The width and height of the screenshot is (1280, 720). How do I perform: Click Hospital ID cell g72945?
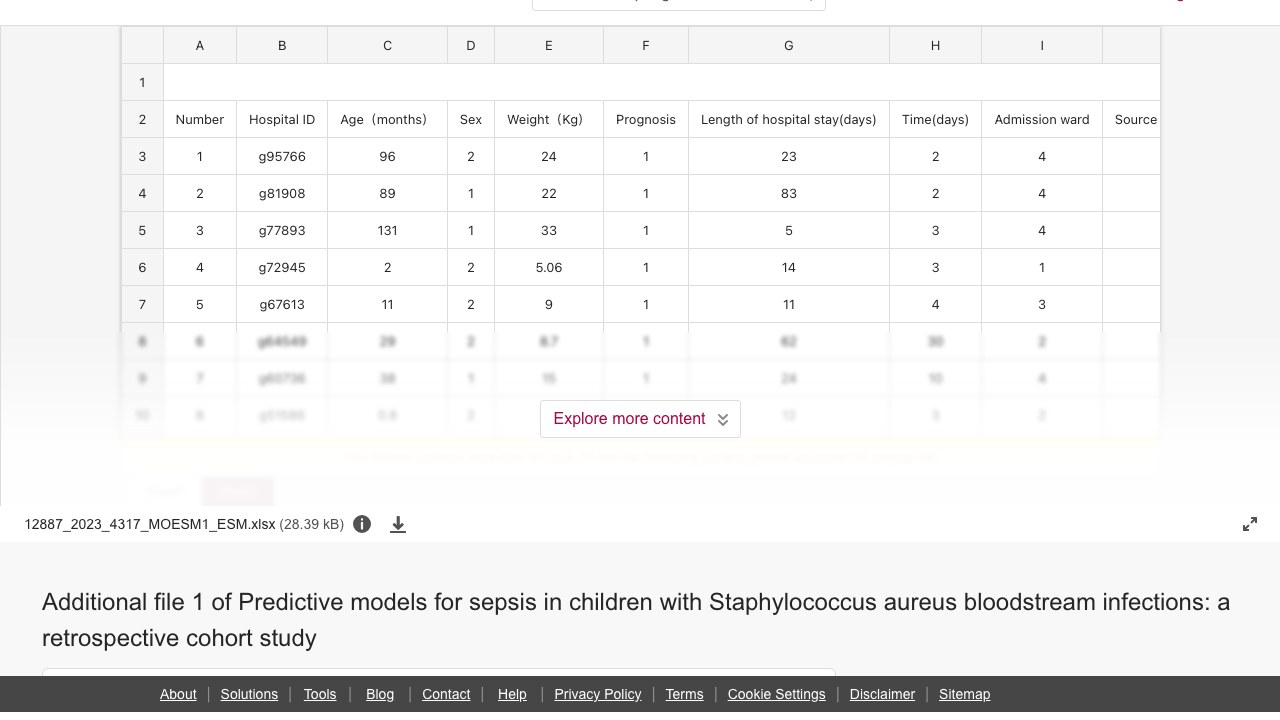point(282,267)
